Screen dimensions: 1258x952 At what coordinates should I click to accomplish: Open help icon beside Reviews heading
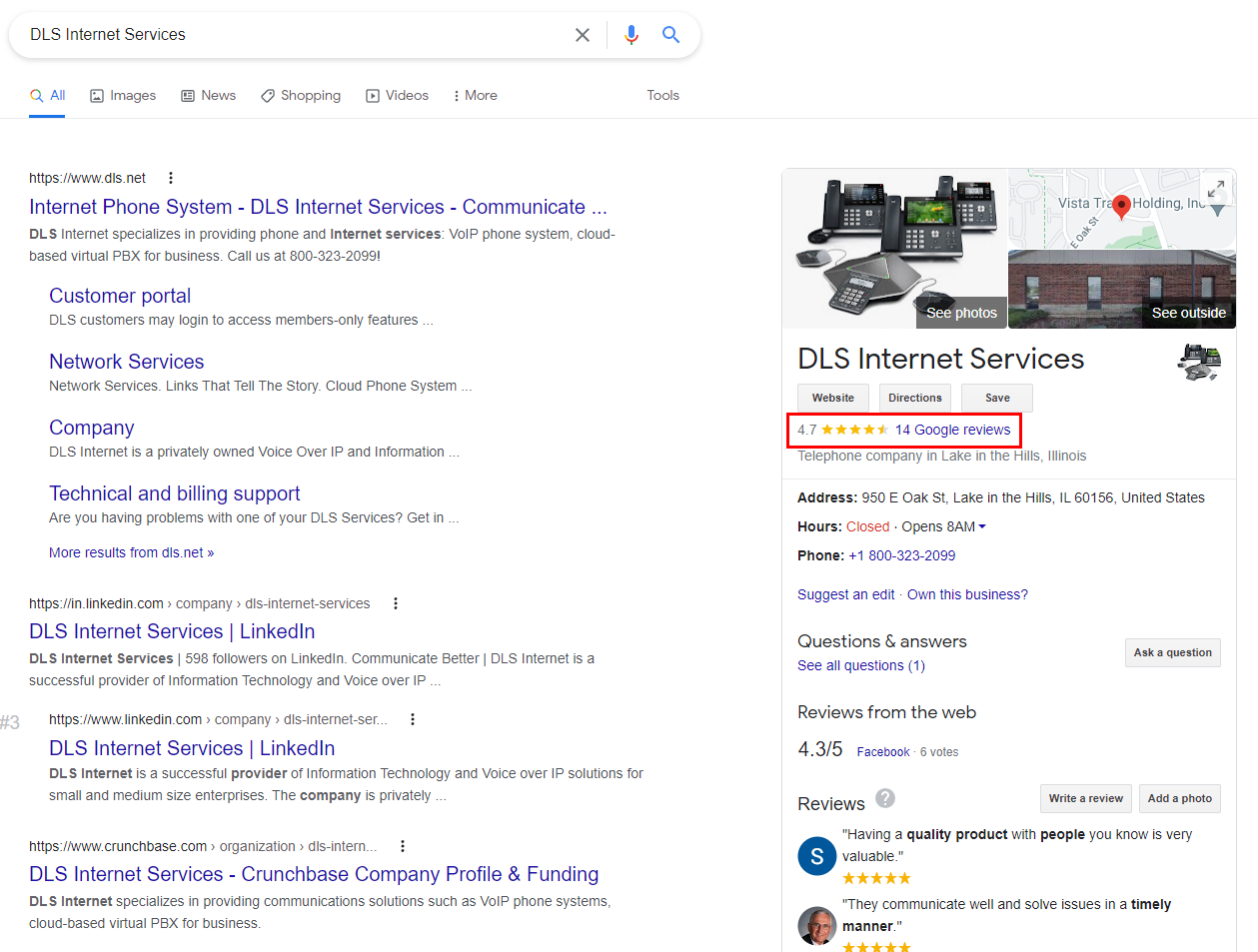click(885, 798)
